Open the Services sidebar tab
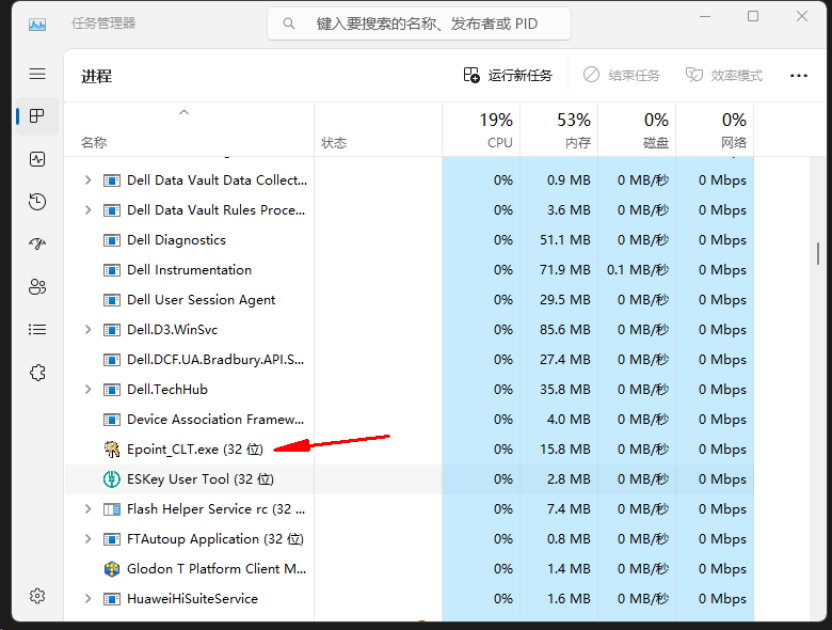 (37, 373)
